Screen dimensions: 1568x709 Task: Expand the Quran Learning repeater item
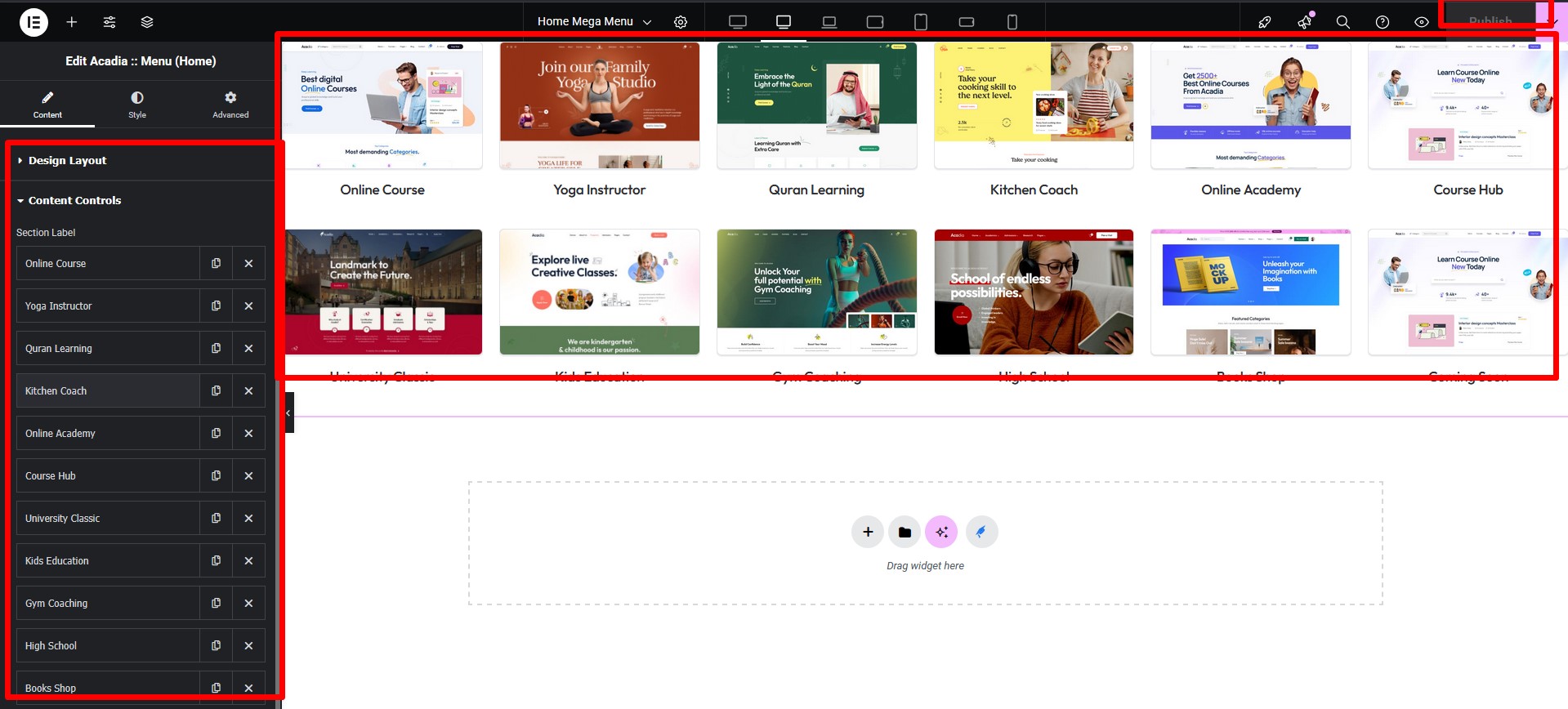click(108, 349)
